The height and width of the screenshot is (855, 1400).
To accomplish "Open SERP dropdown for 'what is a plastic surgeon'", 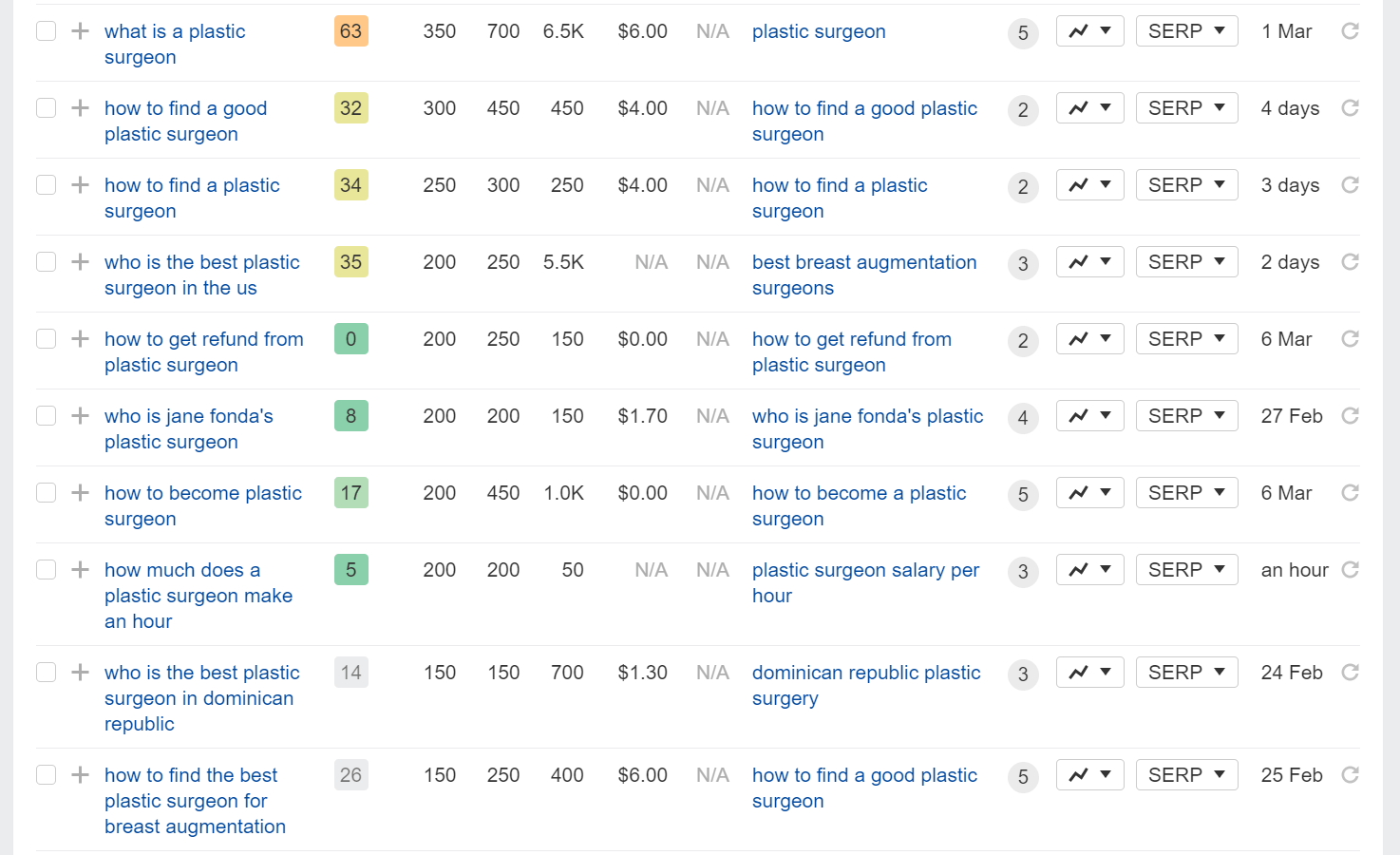I will [x=1186, y=31].
